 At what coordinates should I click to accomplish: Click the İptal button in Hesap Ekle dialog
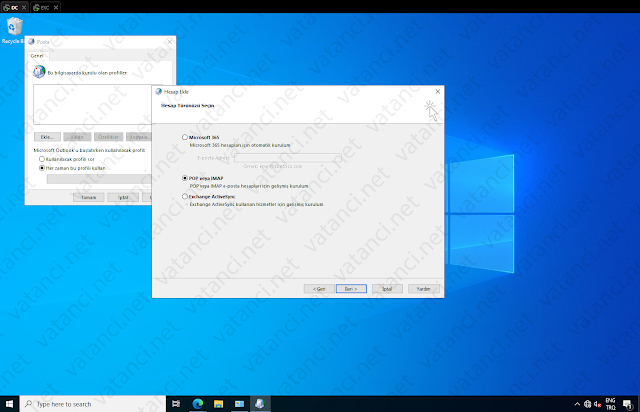click(x=387, y=289)
